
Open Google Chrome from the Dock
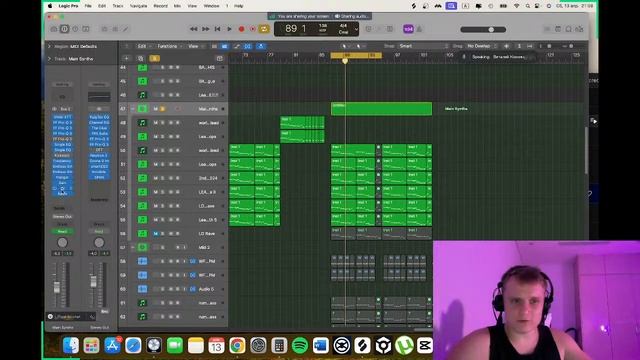[237, 346]
